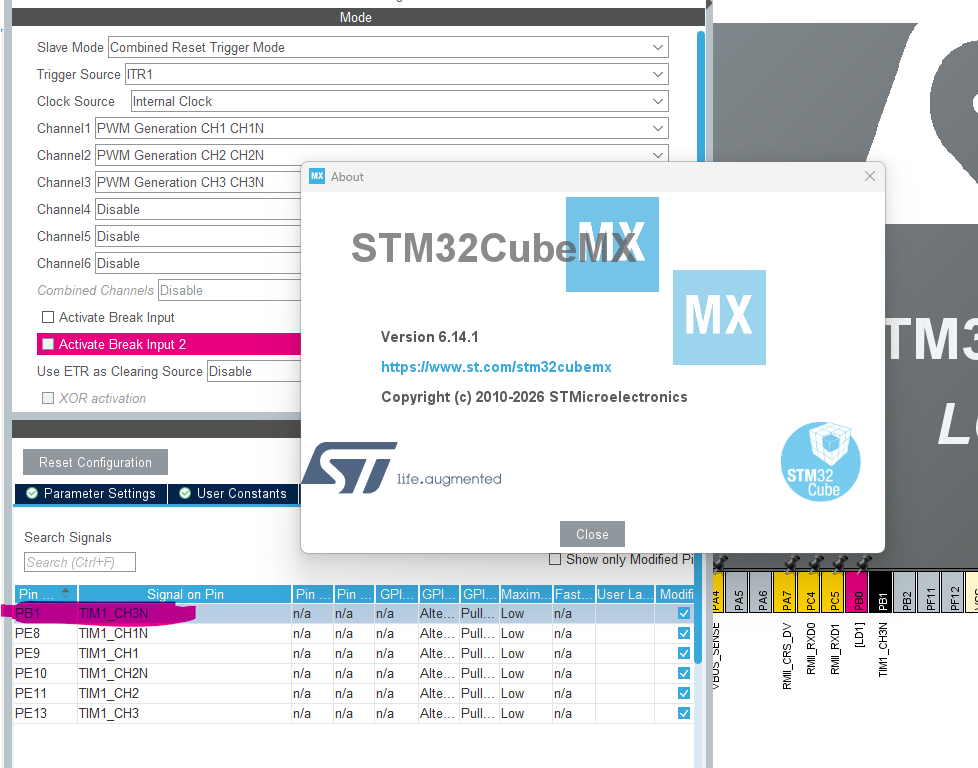The height and width of the screenshot is (768, 978).
Task: Click the STM32 Cube round logo
Action: [x=820, y=462]
